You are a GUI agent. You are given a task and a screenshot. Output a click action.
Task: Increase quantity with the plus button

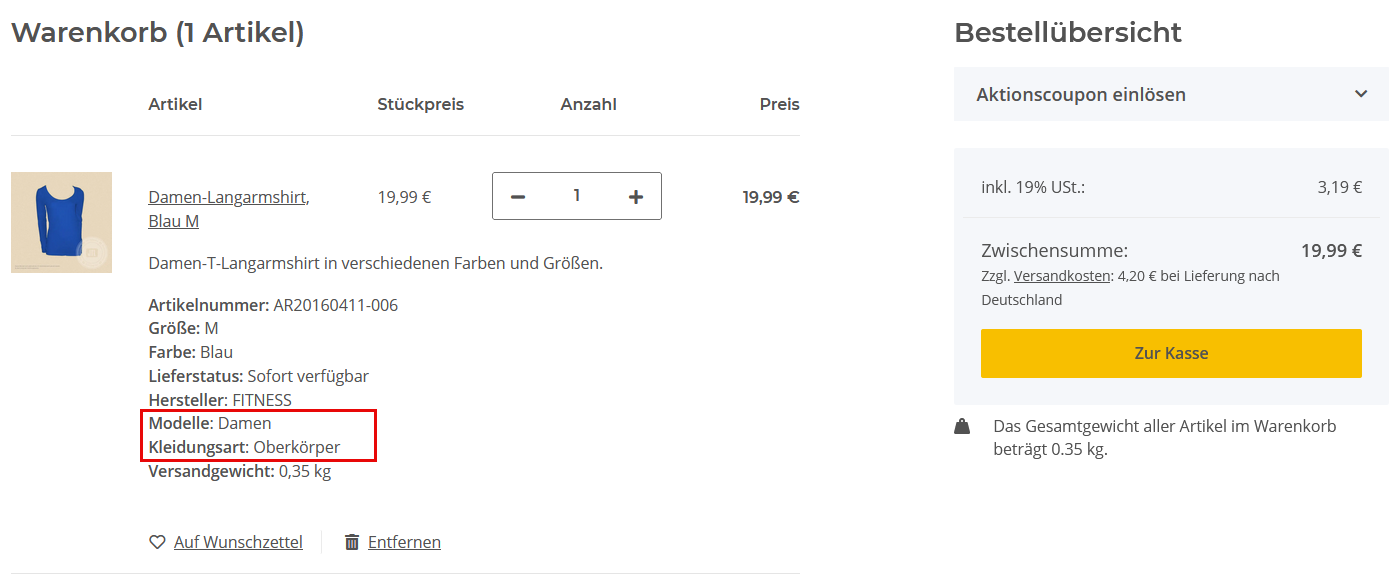coord(636,197)
